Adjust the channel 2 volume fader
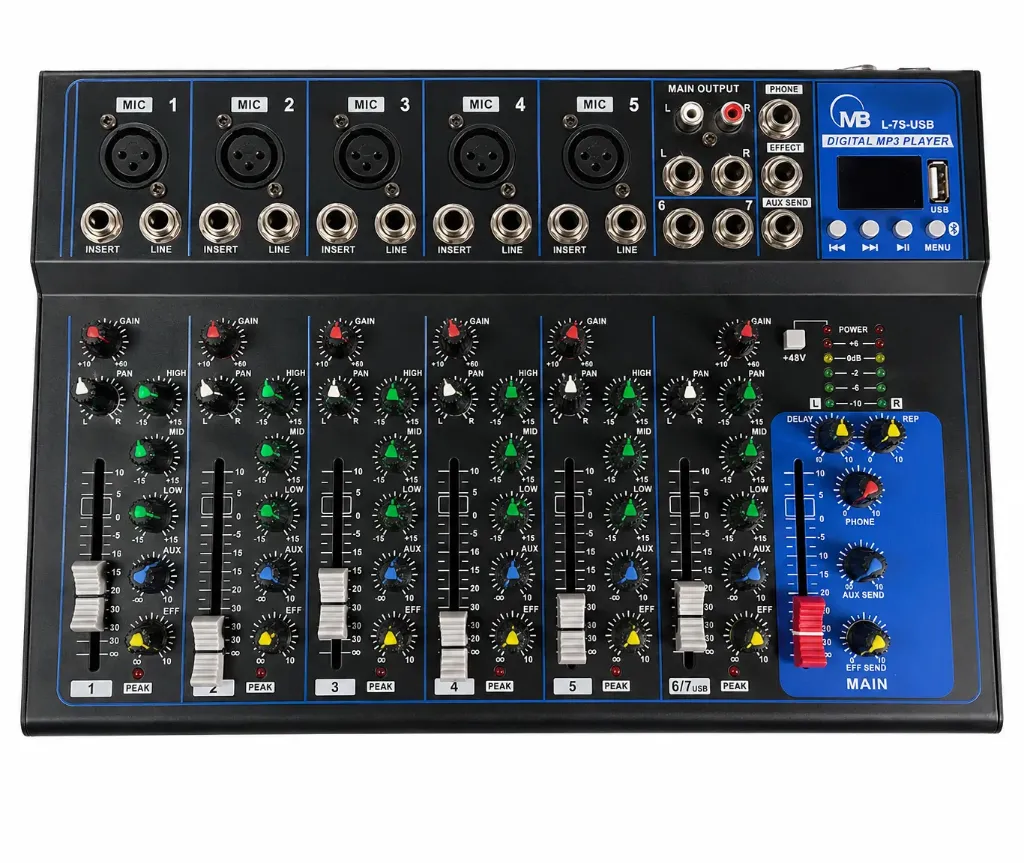1024x863 pixels. (208, 651)
